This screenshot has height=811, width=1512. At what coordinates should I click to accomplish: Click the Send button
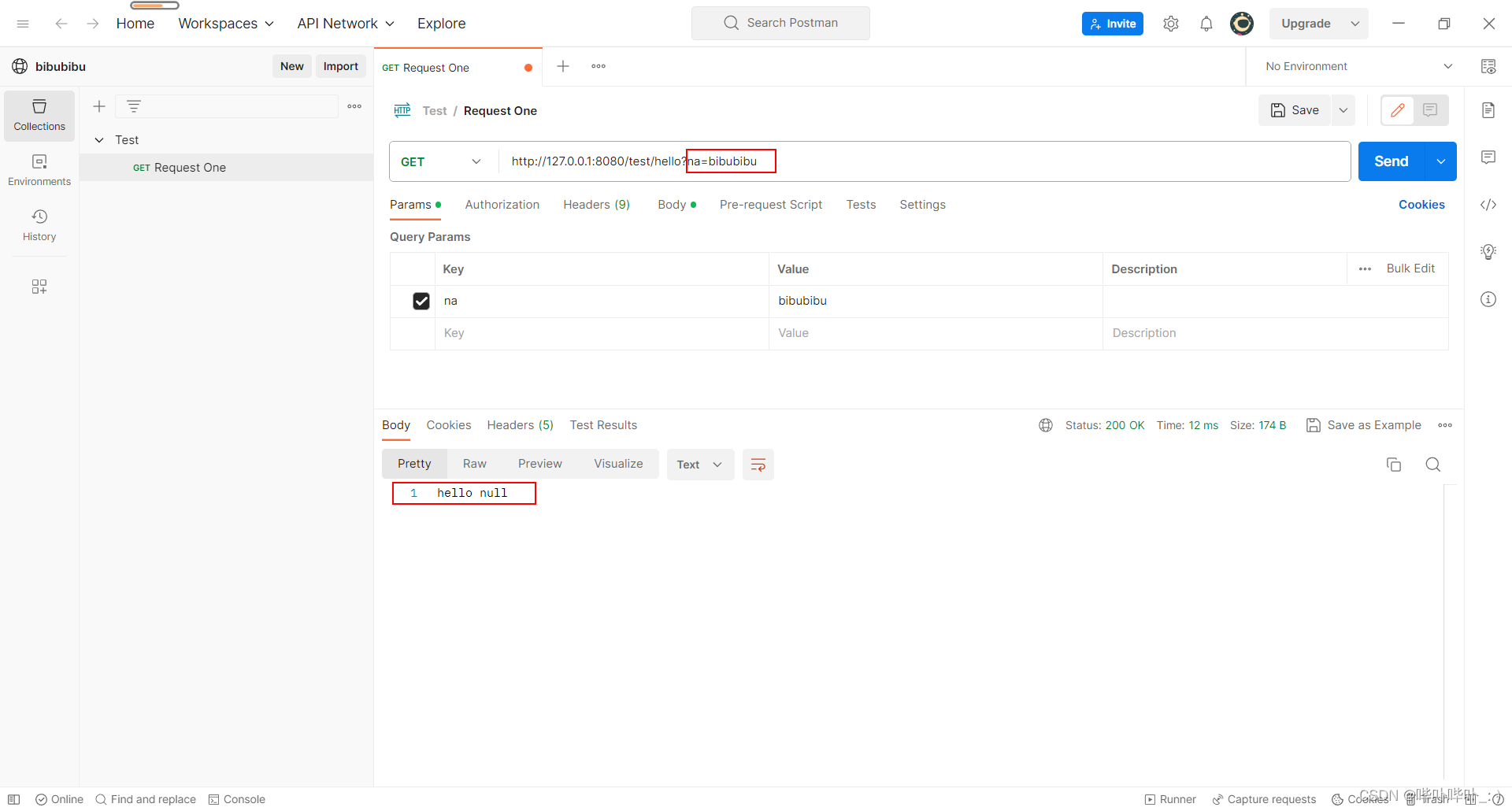click(1392, 161)
